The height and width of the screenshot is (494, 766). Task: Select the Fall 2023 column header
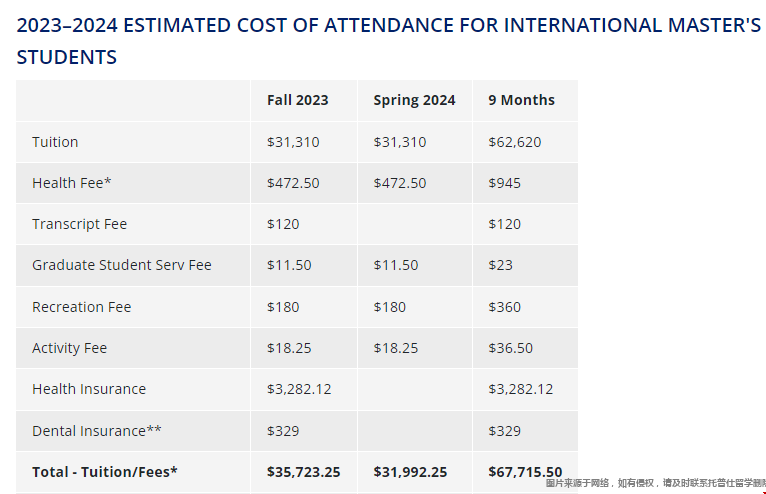(x=297, y=100)
